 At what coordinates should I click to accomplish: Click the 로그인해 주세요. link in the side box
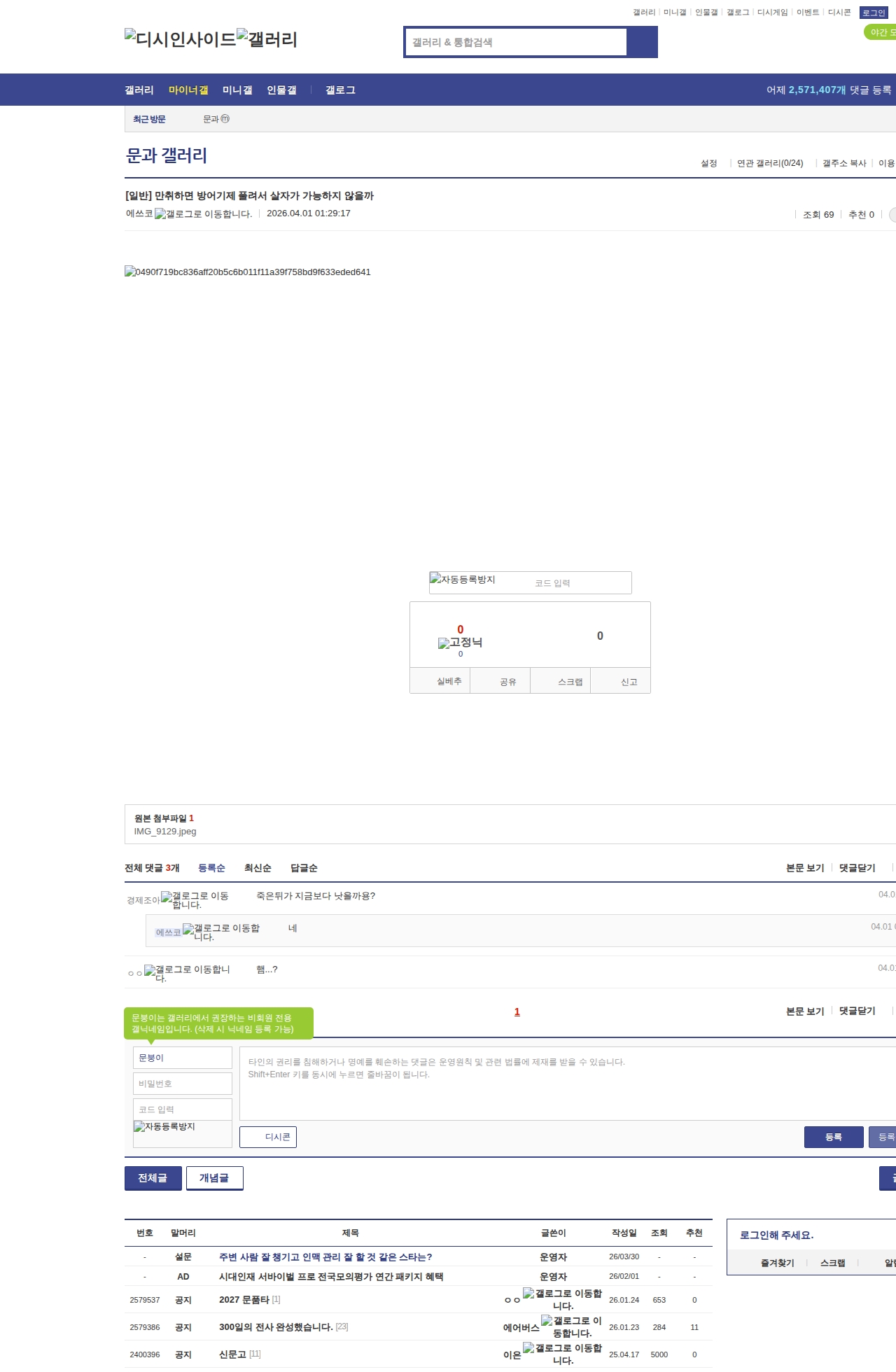coord(776,1235)
